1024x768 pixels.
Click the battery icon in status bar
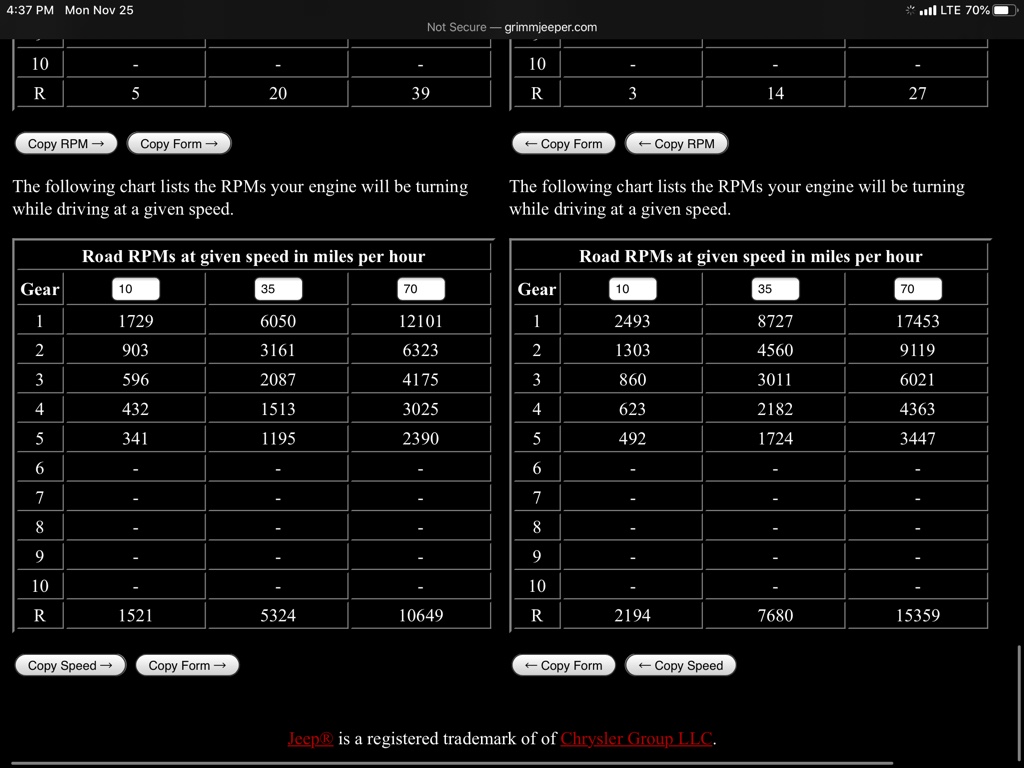pos(1003,10)
